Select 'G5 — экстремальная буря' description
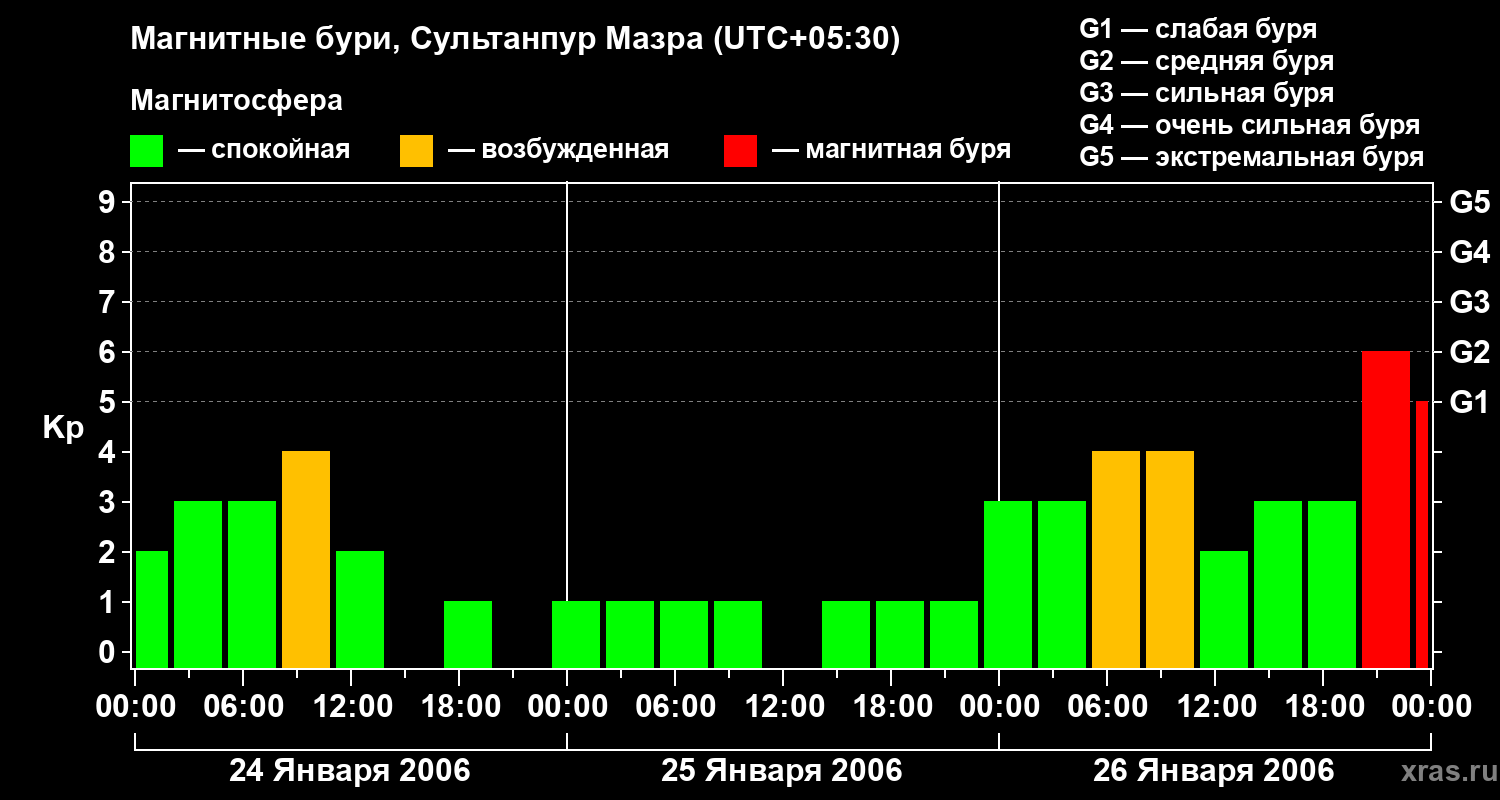This screenshot has width=1500, height=800. click(x=1252, y=158)
